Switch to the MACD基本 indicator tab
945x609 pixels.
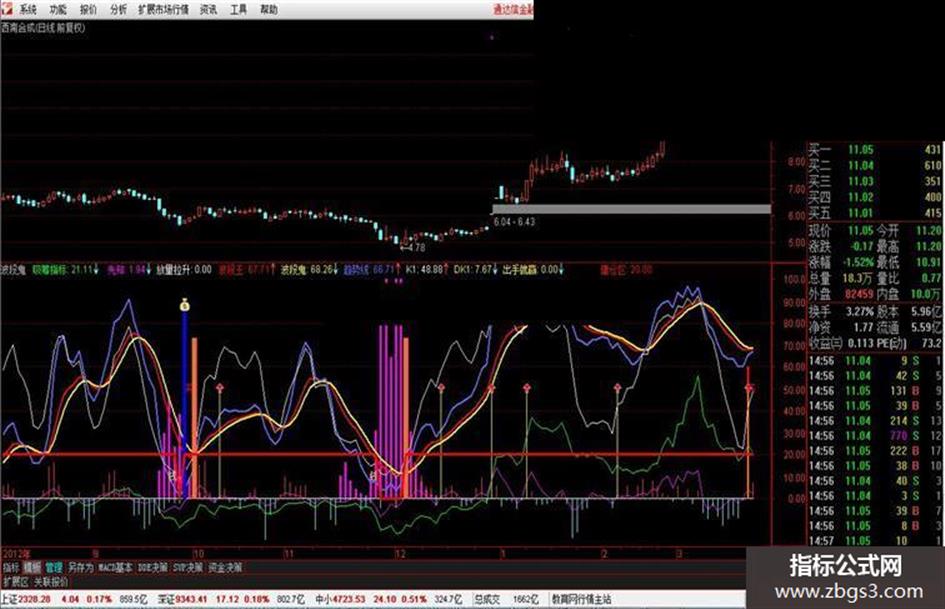tap(115, 567)
